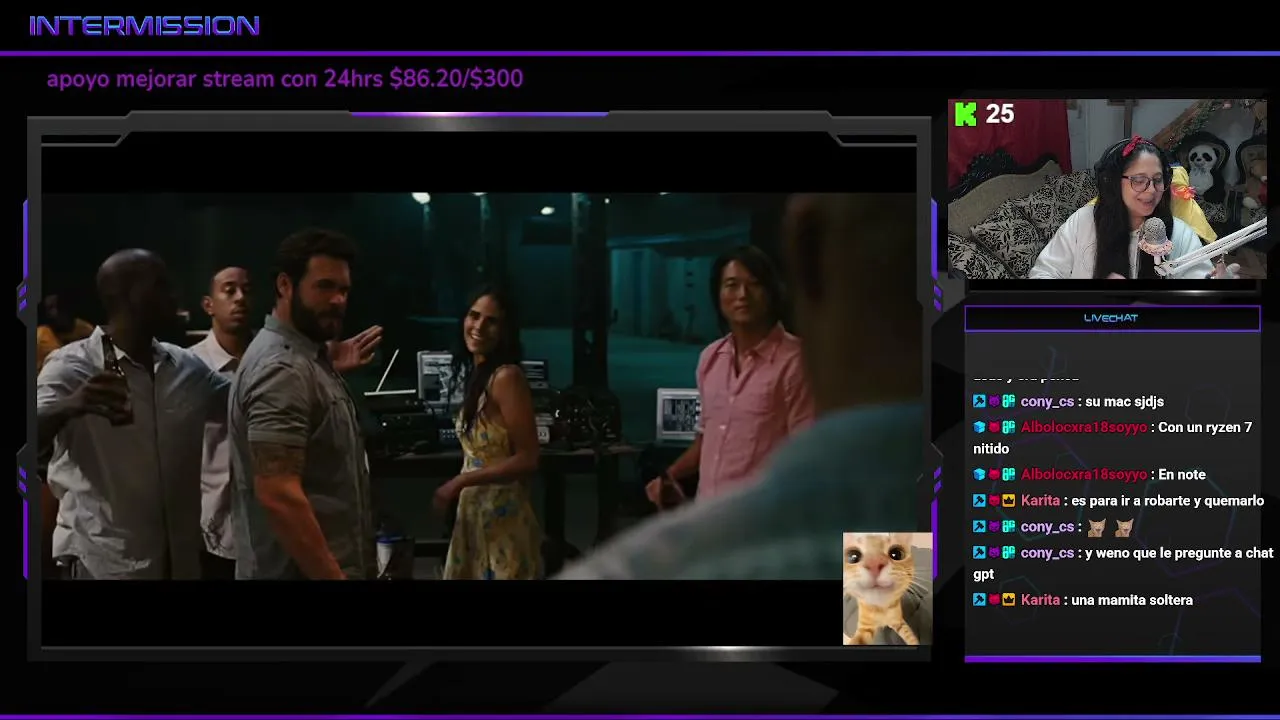Viewport: 1280px width, 720px height.
Task: Click gavel badge on "es para ir a robarte" message
Action: pyautogui.click(x=979, y=501)
